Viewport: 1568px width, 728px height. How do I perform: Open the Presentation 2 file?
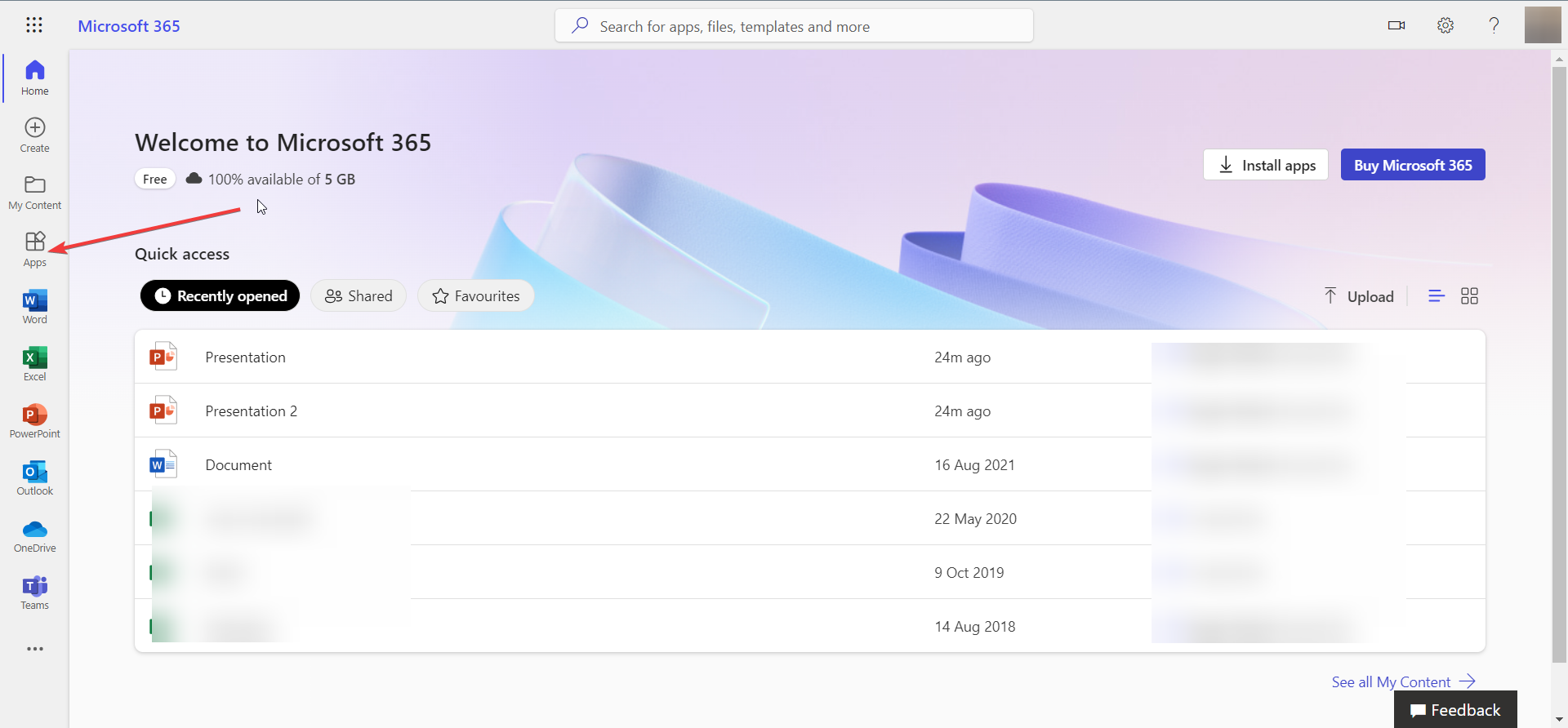click(252, 411)
